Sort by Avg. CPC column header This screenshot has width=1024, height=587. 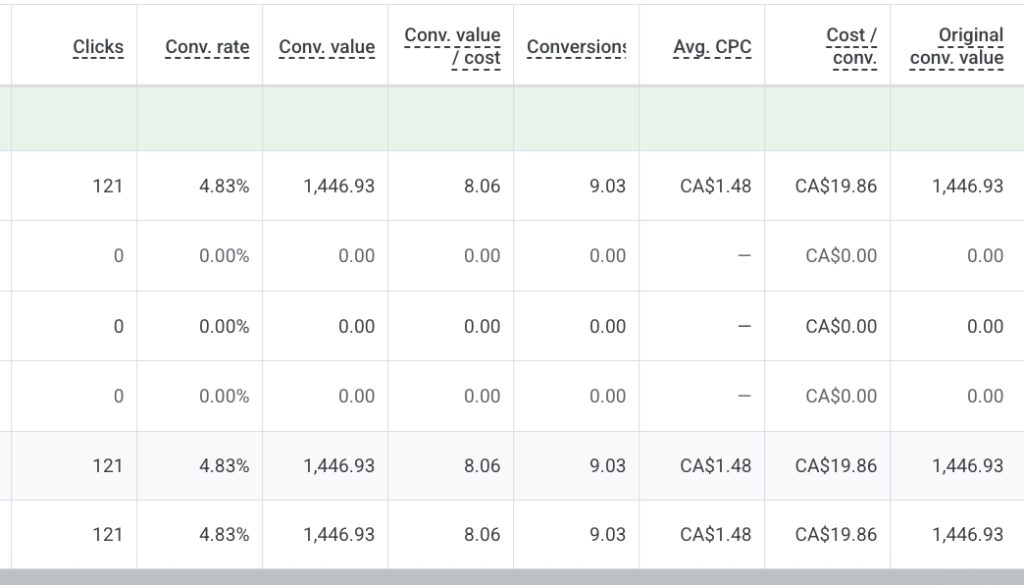[712, 47]
